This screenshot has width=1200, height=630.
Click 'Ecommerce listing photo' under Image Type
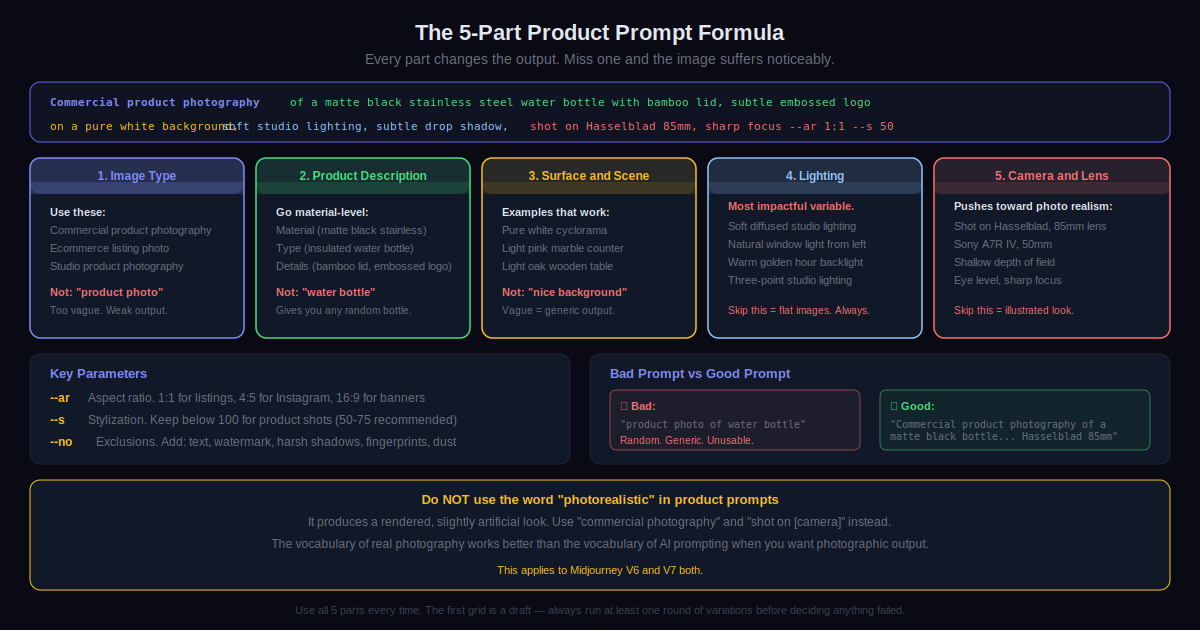[110, 248]
